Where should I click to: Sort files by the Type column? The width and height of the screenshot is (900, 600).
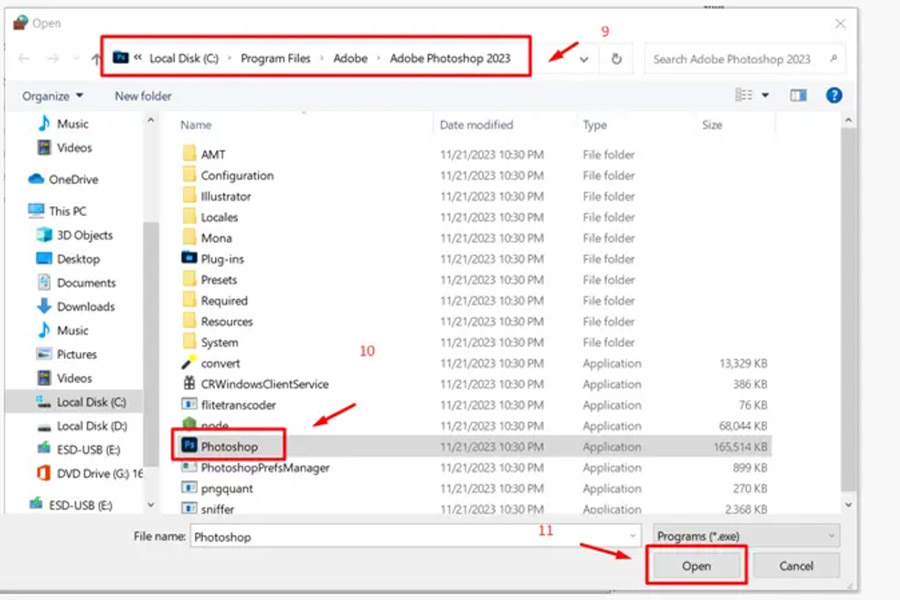point(595,125)
